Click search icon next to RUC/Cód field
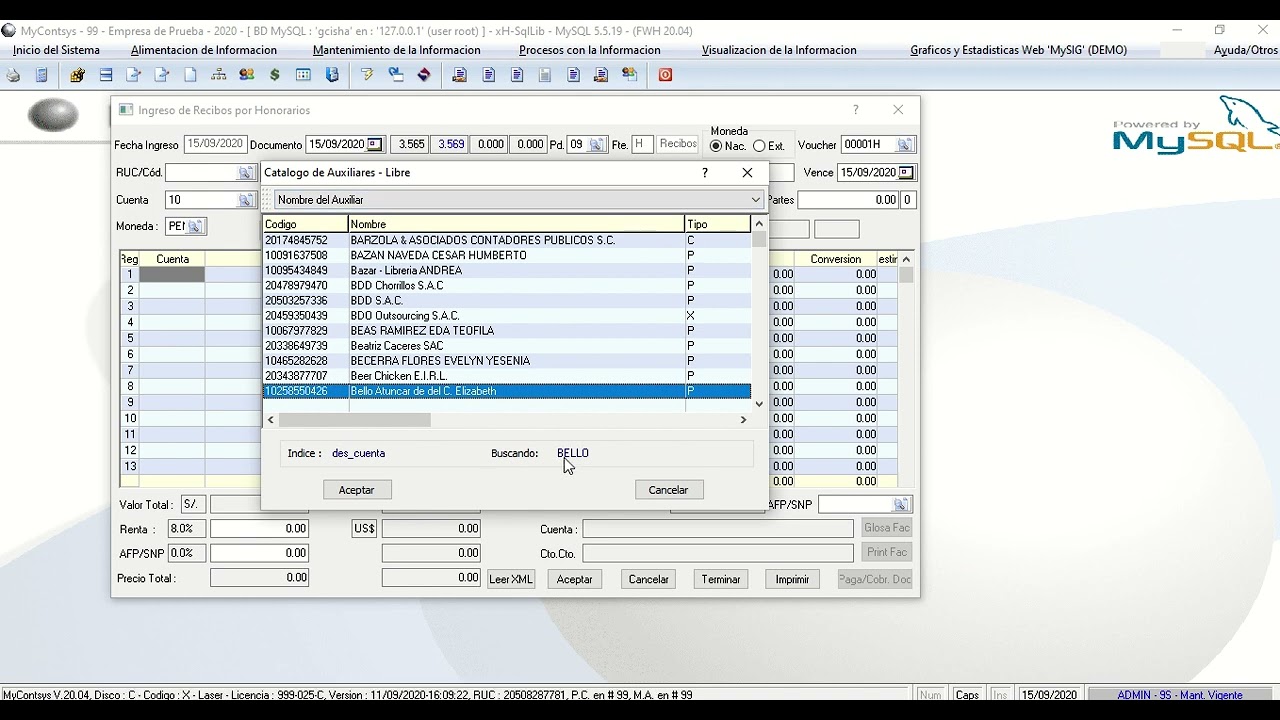Image resolution: width=1280 pixels, height=720 pixels. tap(245, 173)
